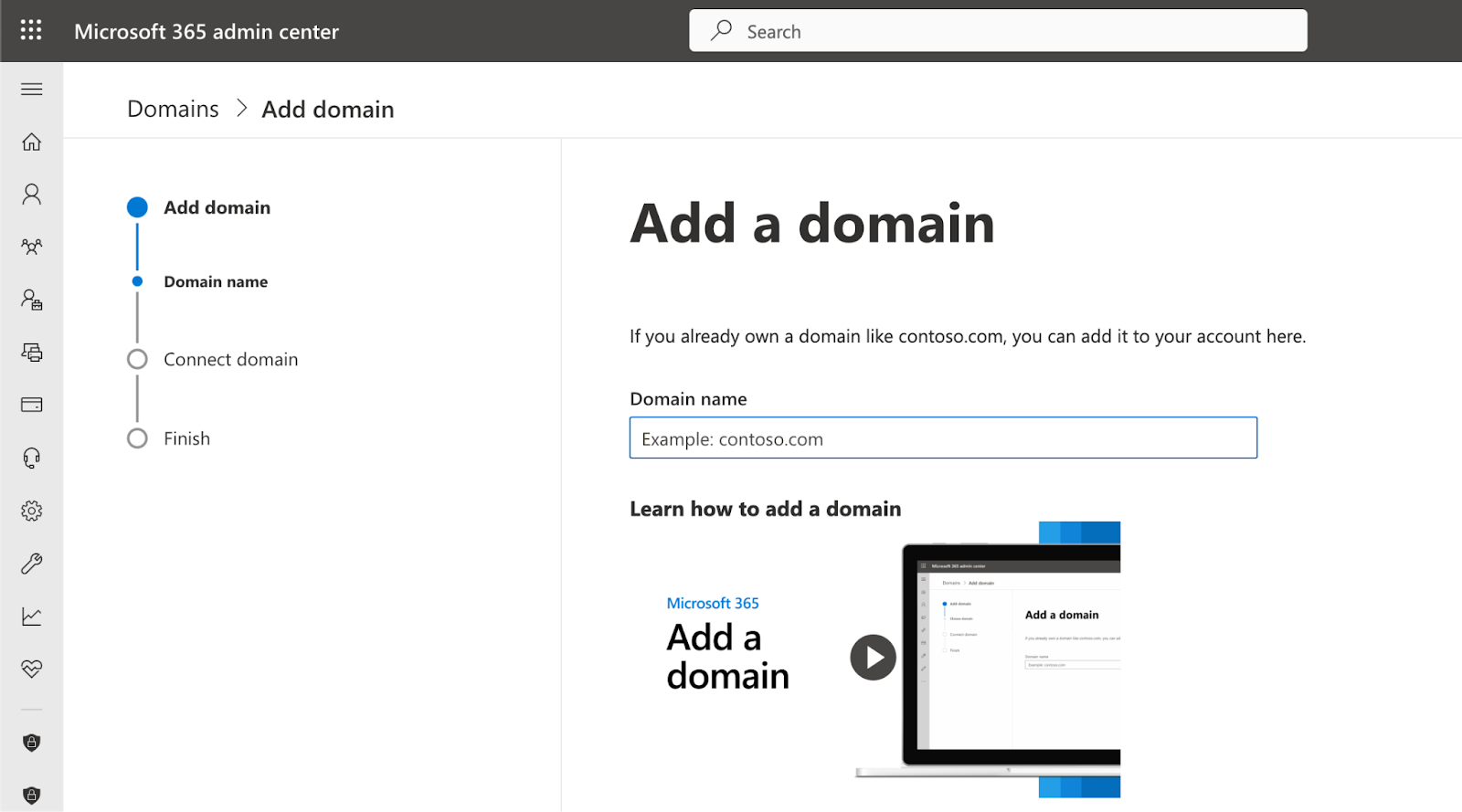Open Support via the headset icon

coord(32,458)
